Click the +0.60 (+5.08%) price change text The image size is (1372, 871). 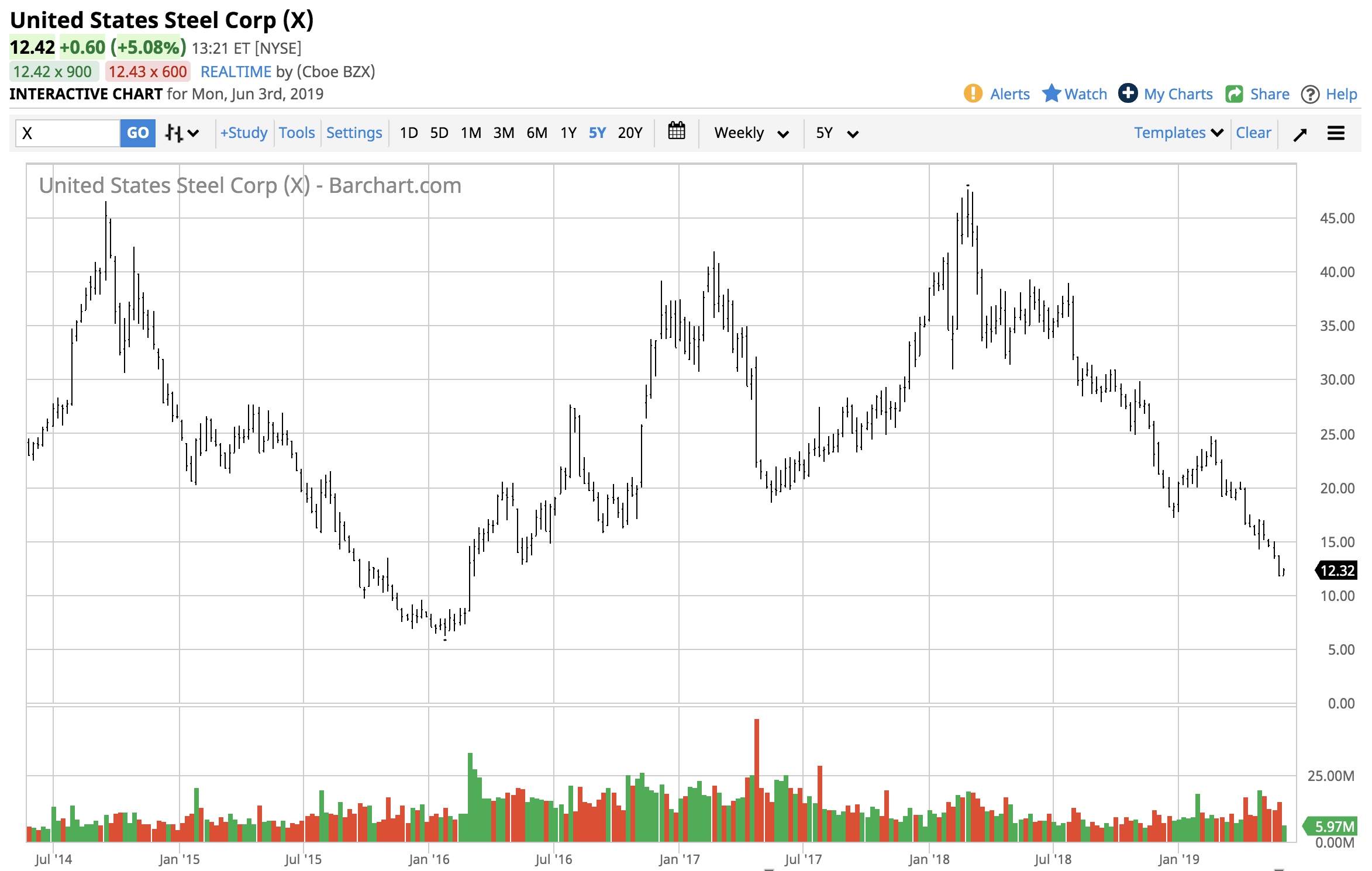click(123, 47)
